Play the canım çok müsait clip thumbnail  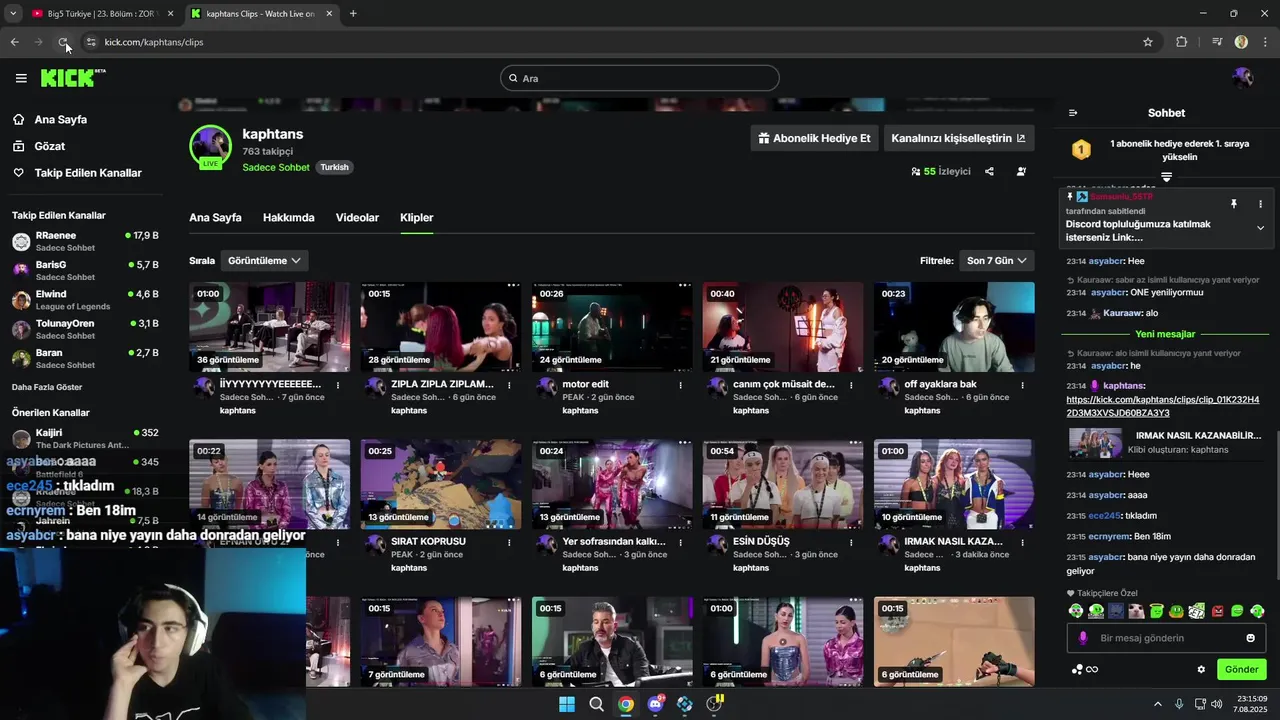point(783,327)
